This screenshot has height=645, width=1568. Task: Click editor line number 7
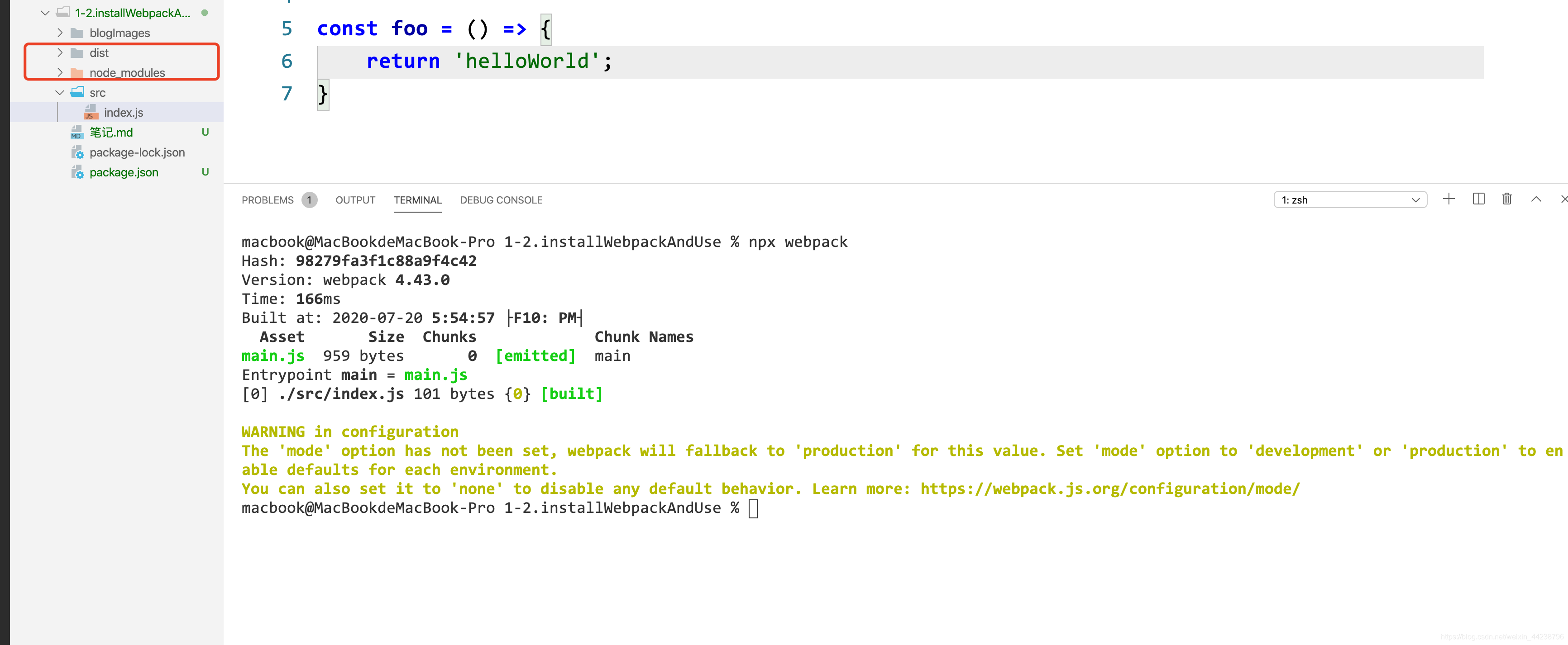click(x=287, y=93)
